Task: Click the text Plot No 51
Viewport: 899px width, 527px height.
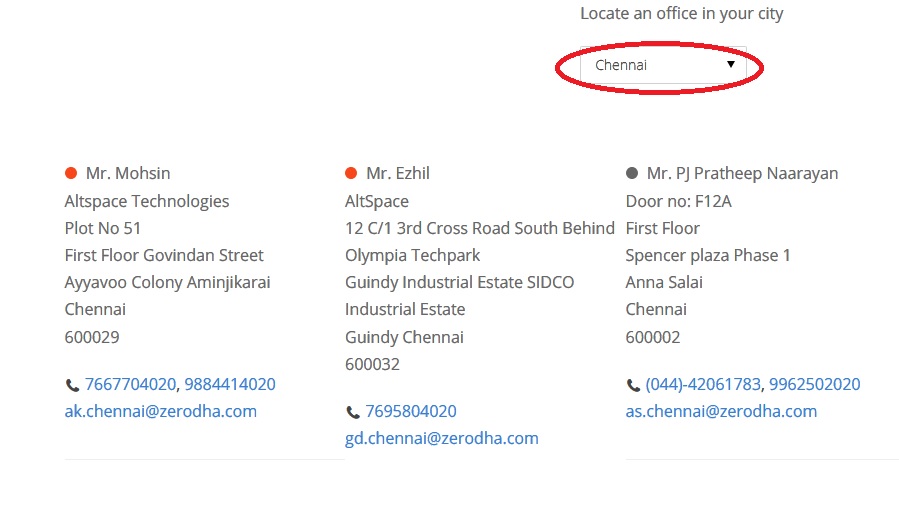Action: tap(103, 228)
